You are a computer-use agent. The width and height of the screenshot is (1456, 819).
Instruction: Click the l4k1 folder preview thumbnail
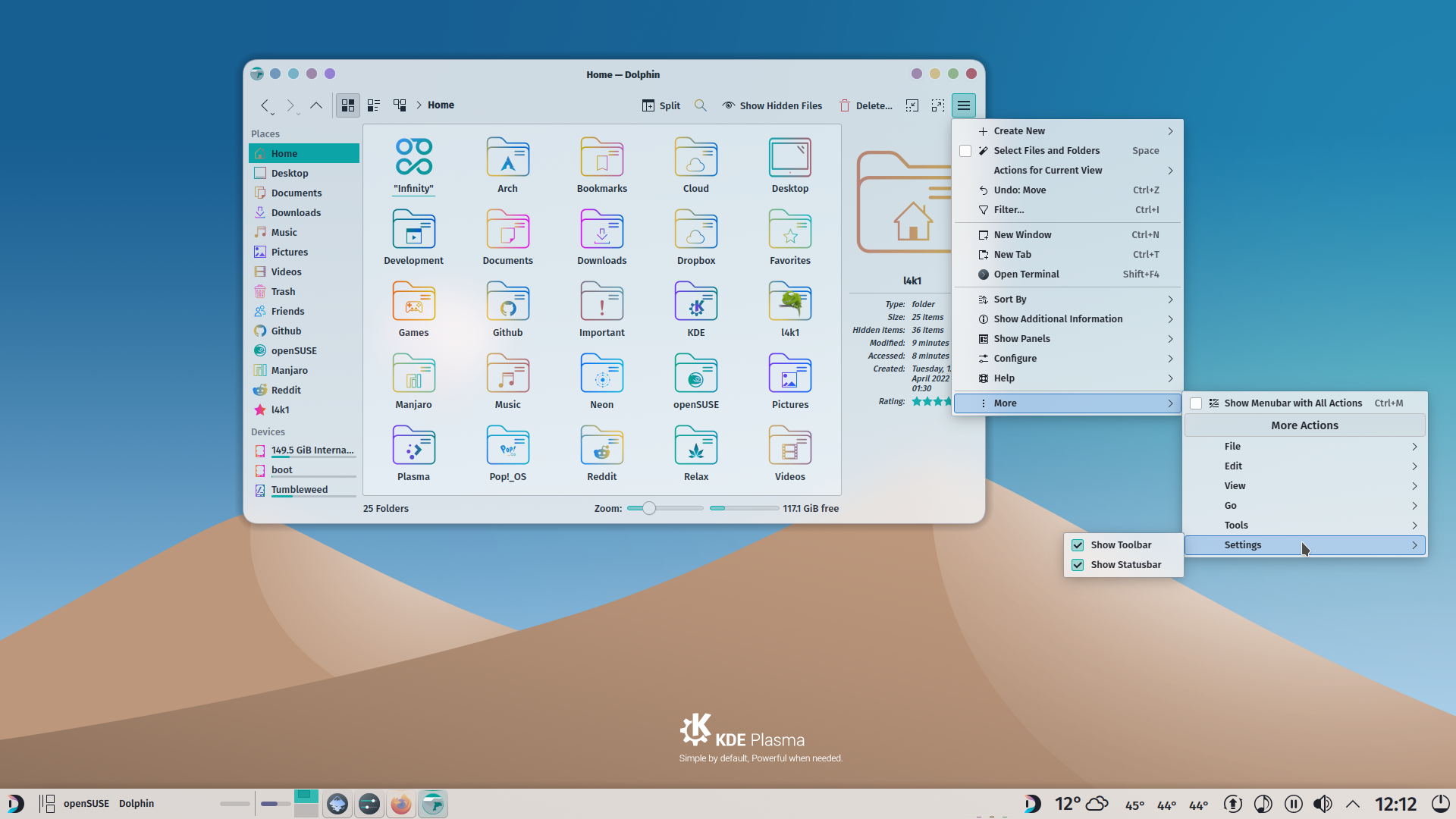coord(904,202)
